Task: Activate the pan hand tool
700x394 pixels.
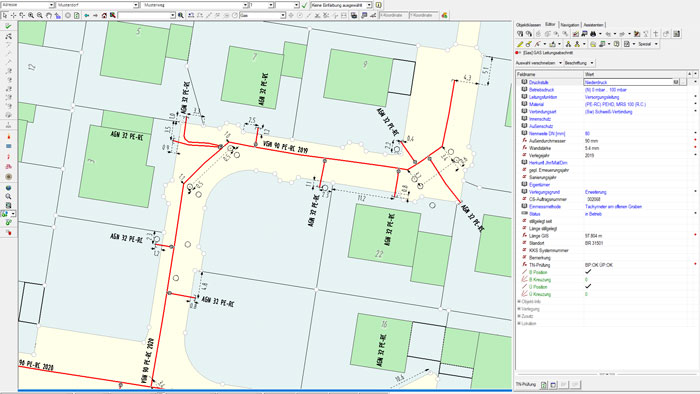Action: (x=49, y=15)
